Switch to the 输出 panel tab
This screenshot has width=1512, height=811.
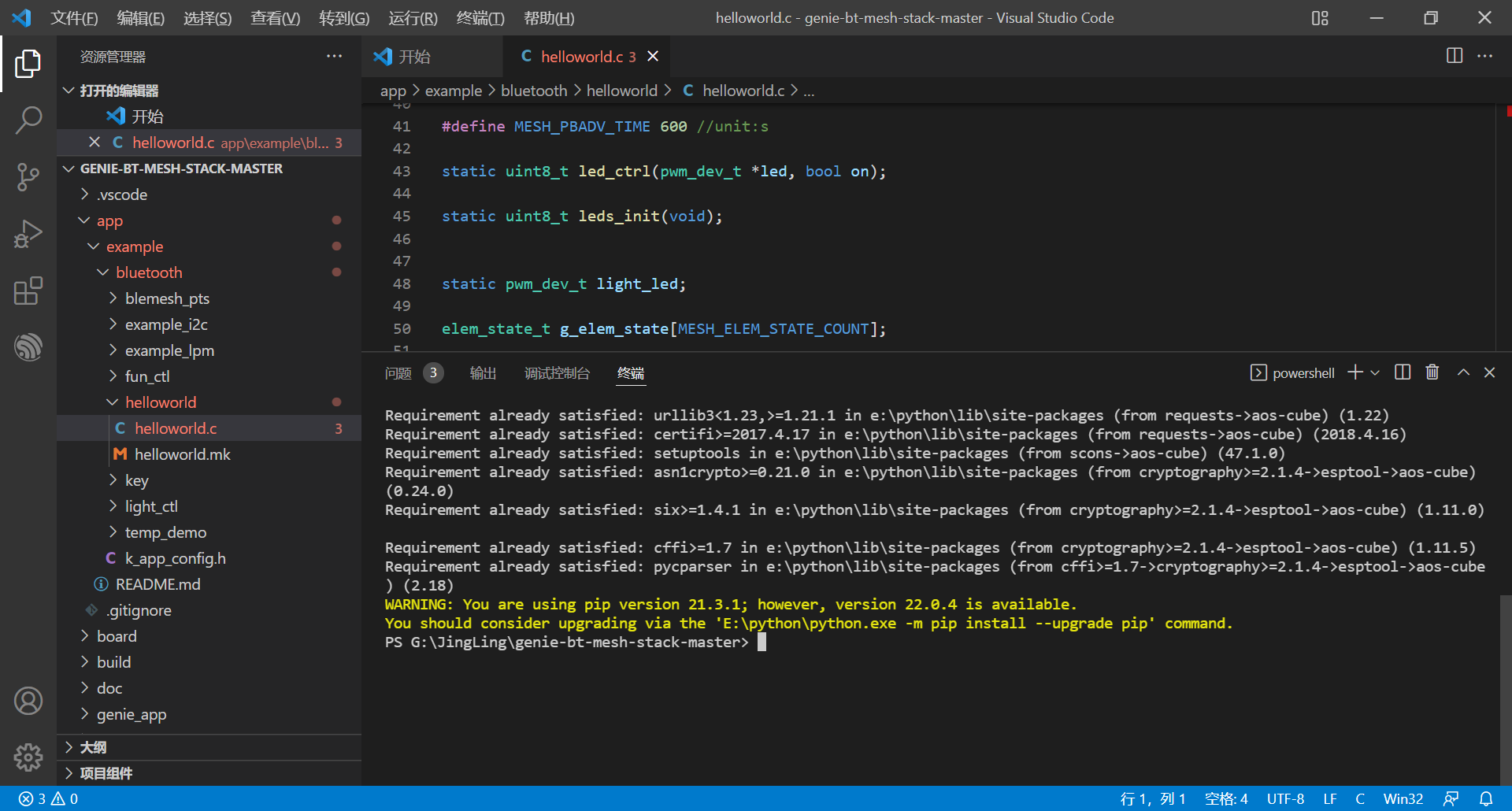pos(483,373)
